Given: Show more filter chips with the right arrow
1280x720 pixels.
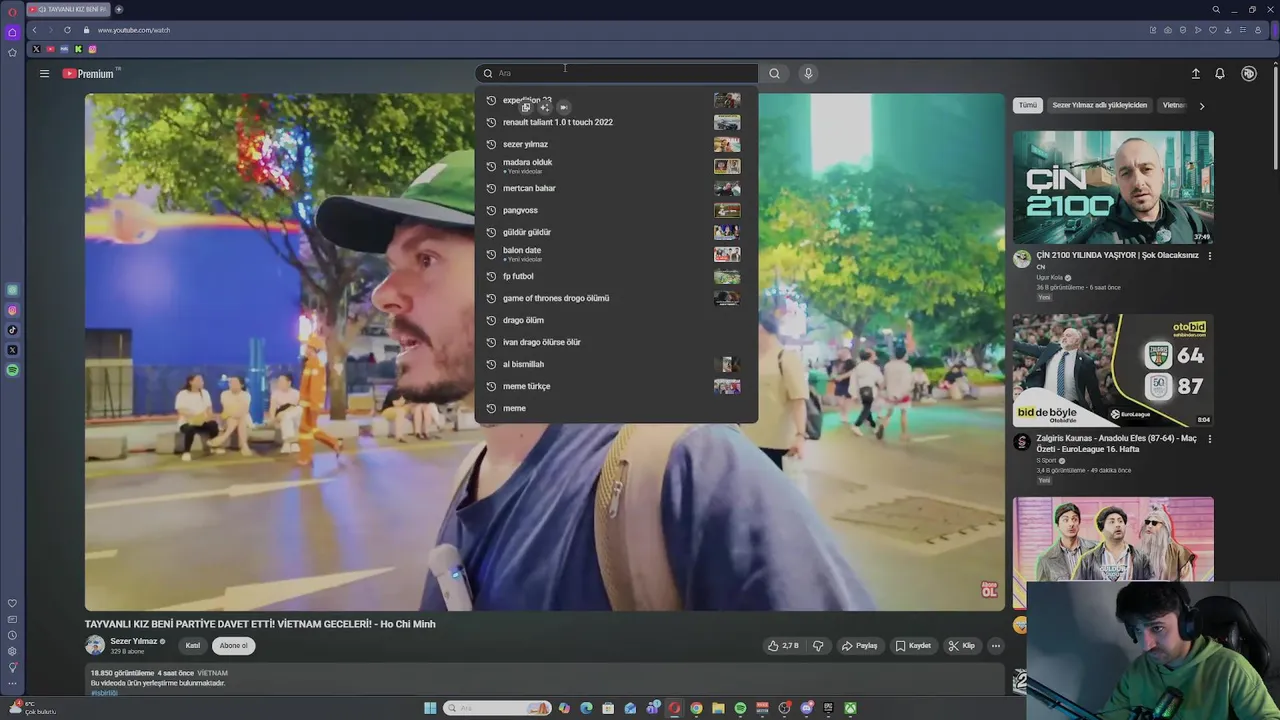Looking at the screenshot, I should pos(1201,106).
